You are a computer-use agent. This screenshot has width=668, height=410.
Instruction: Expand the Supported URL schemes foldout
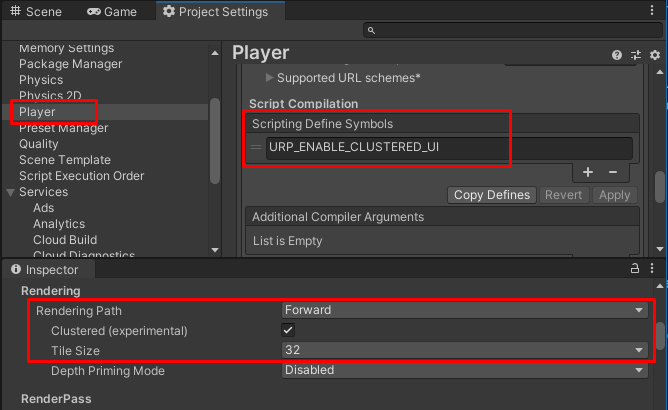click(x=270, y=77)
